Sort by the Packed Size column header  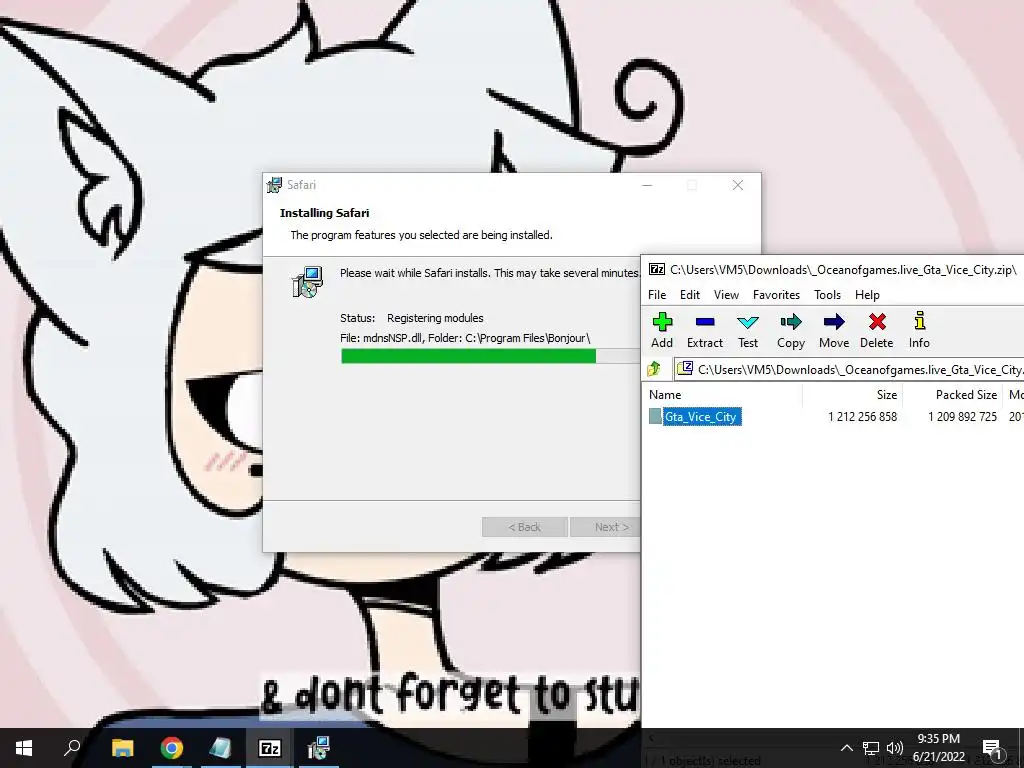point(952,394)
